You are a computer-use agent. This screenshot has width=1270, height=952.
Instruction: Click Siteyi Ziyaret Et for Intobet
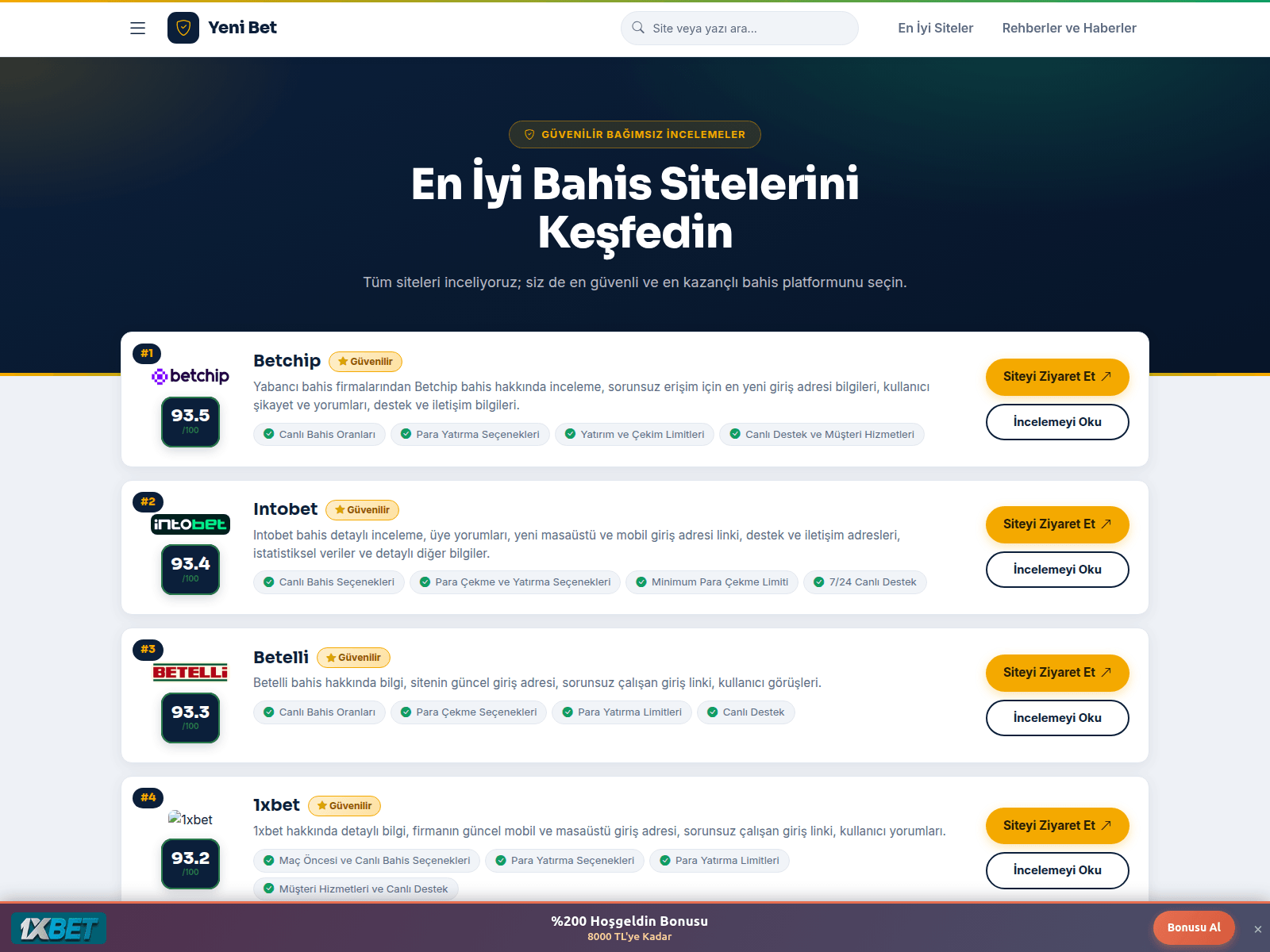1057,524
